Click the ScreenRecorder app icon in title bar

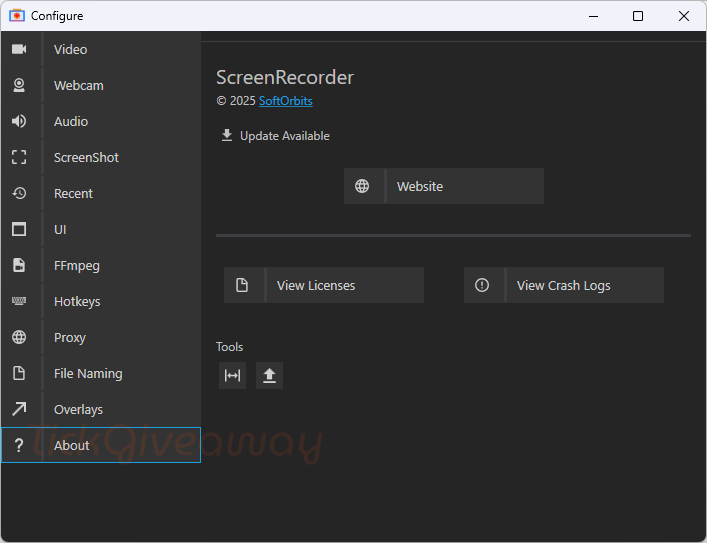click(17, 16)
